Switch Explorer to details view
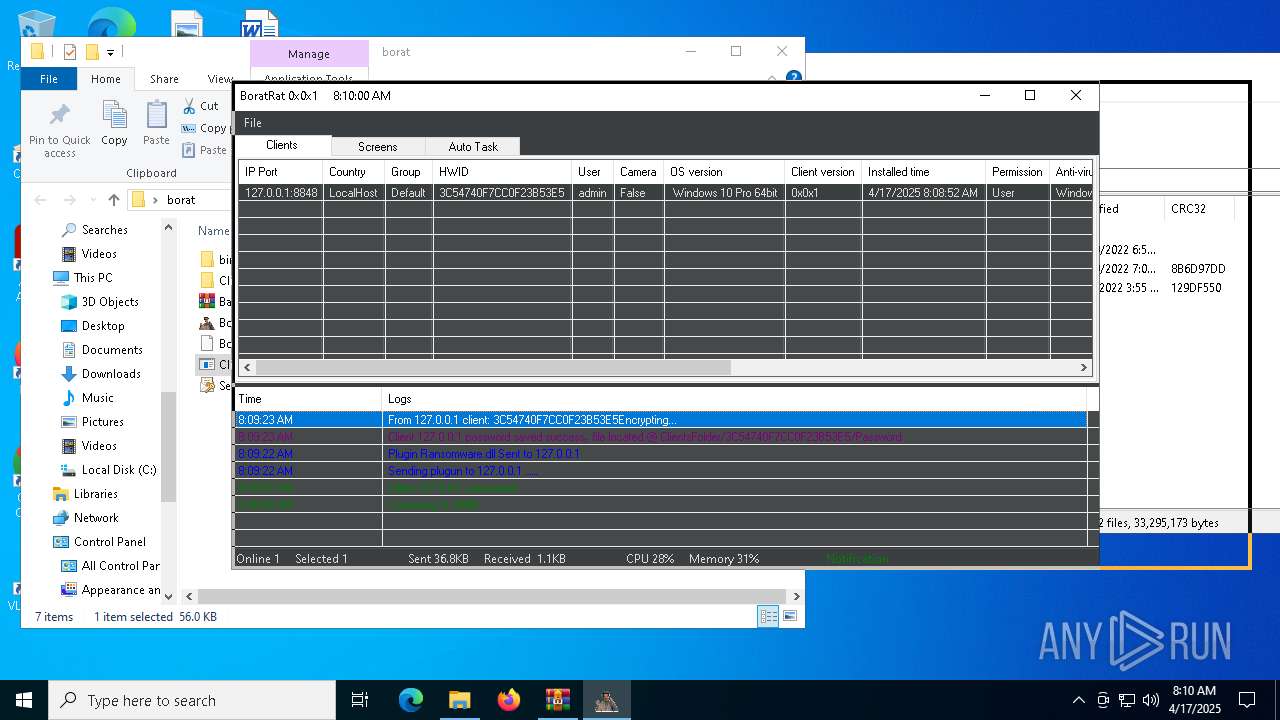This screenshot has height=720, width=1280. [x=768, y=617]
